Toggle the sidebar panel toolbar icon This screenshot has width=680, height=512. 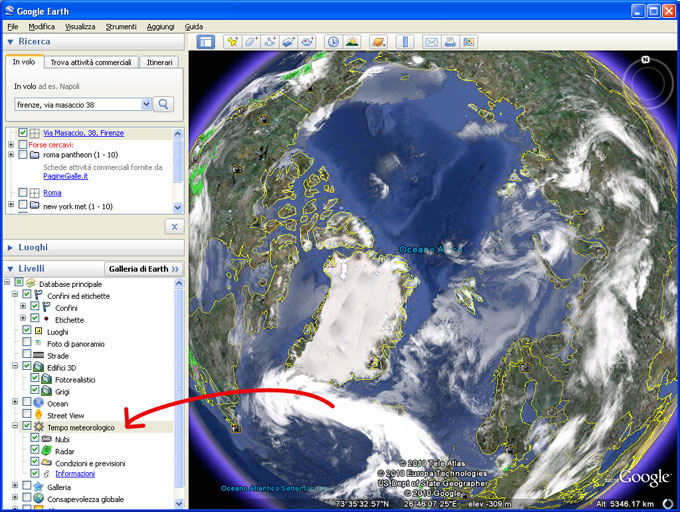[206, 42]
